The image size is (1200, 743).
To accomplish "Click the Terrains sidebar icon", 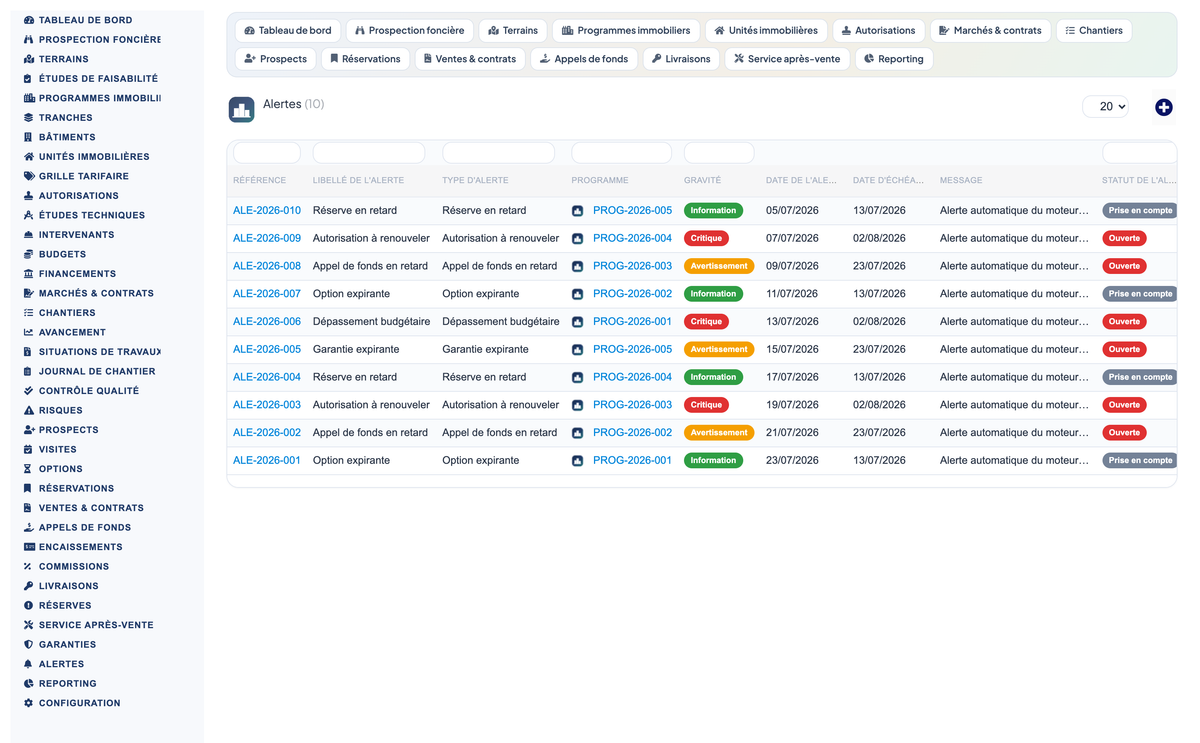I will coord(29,59).
